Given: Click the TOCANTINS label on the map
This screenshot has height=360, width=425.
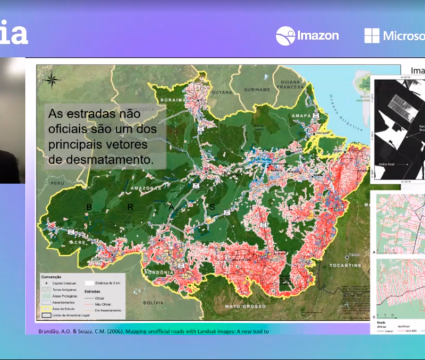Looking at the screenshot, I should 345,266.
